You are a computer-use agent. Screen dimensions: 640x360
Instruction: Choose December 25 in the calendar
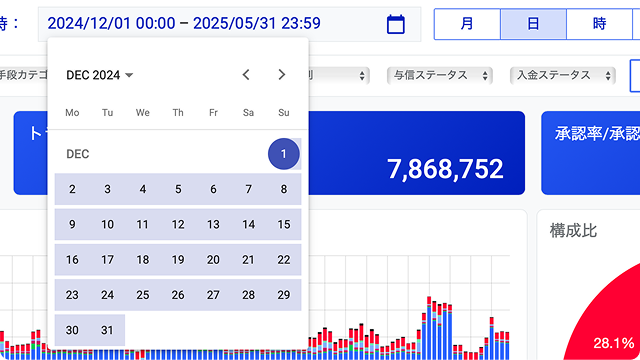(142, 295)
